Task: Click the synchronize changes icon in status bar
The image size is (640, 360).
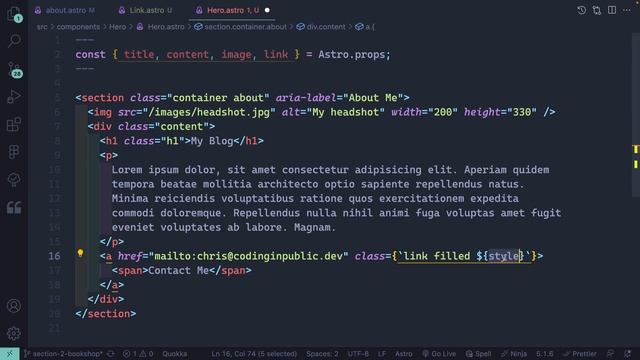Action: (x=111, y=354)
